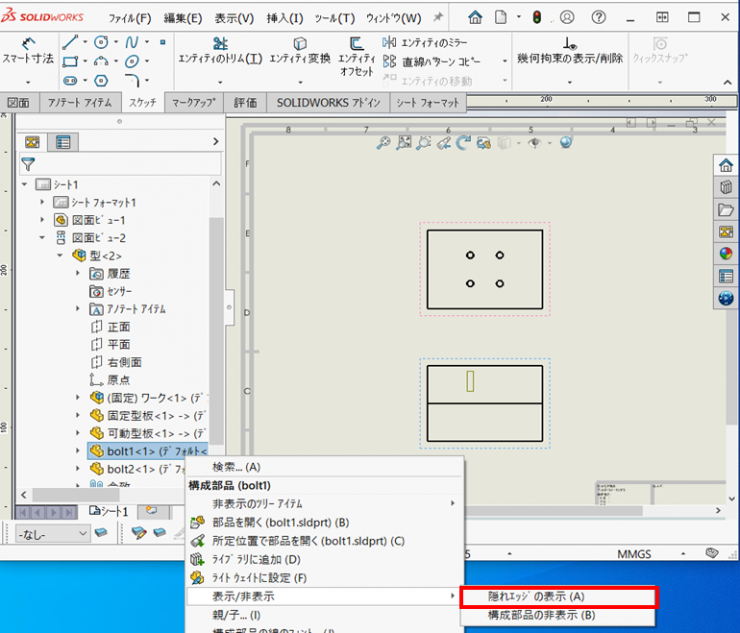The width and height of the screenshot is (740, 633).
Task: Select the Smart Dimension tool
Action: [x=28, y=51]
